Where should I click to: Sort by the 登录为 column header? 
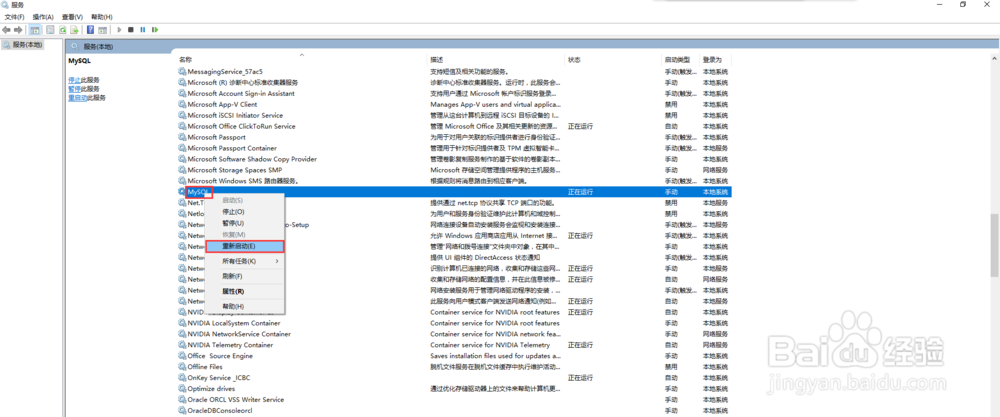(x=716, y=60)
